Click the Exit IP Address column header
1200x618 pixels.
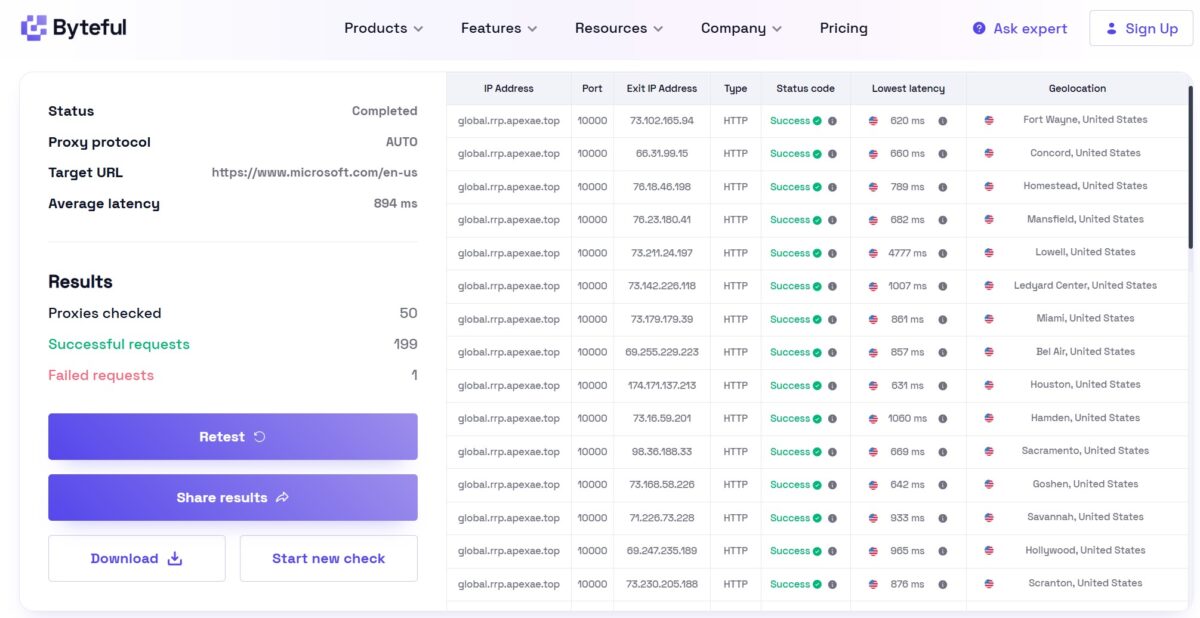(x=662, y=89)
